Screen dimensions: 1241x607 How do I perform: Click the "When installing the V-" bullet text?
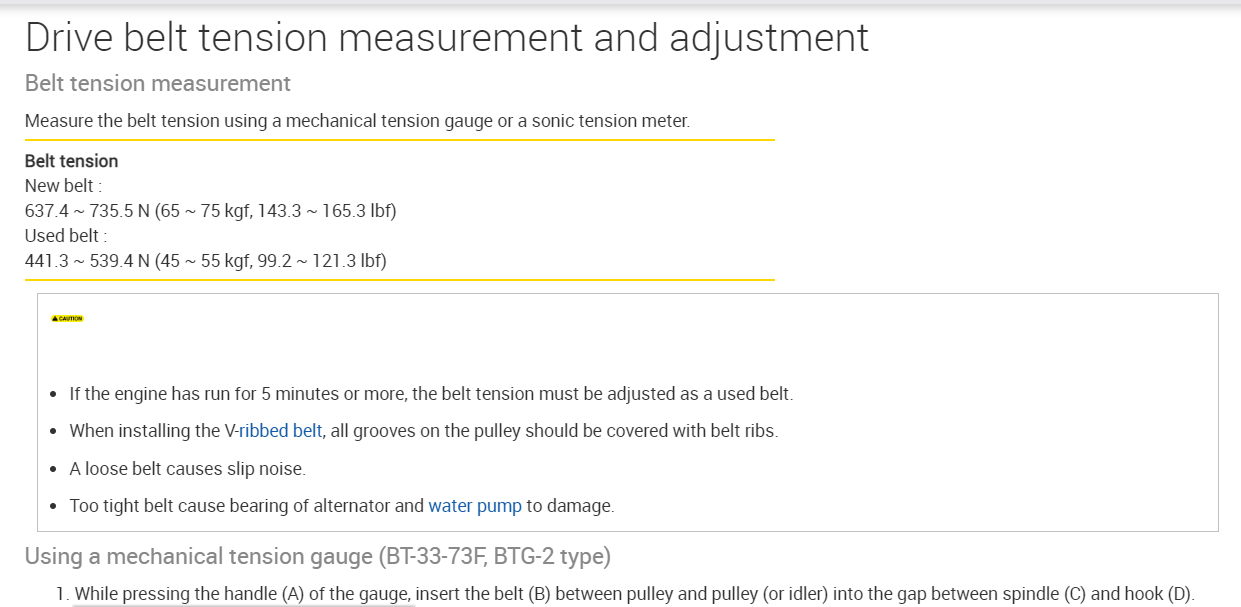150,431
